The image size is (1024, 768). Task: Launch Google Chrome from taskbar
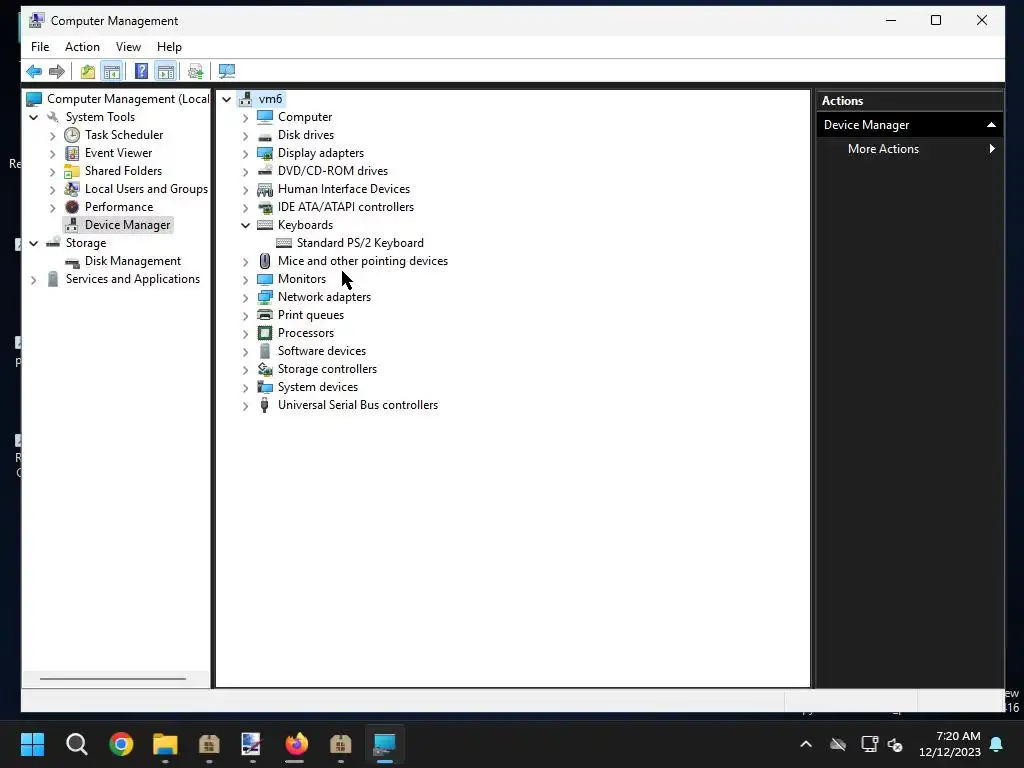[x=121, y=744]
